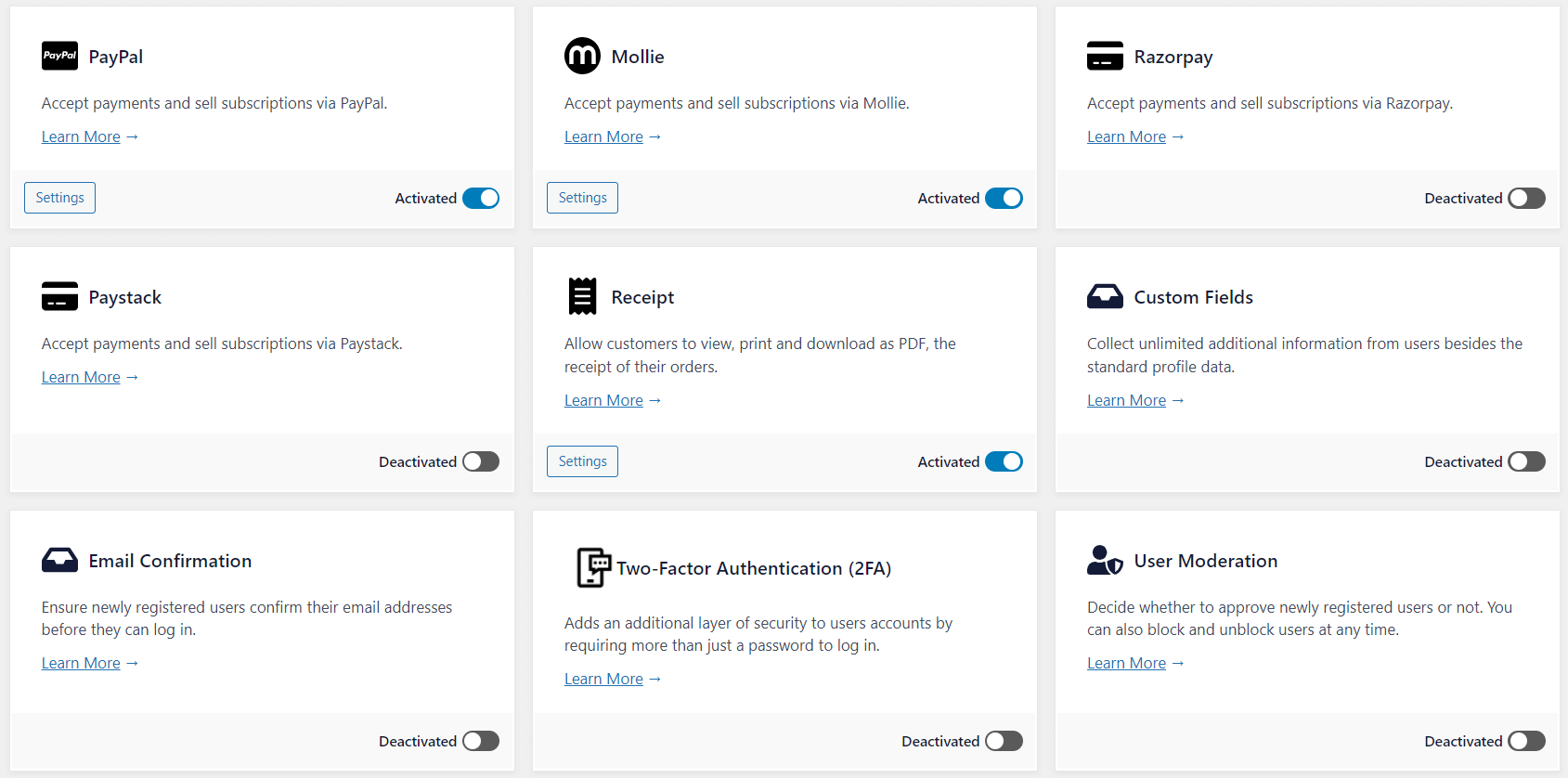Click the Receipt card title

(x=642, y=297)
